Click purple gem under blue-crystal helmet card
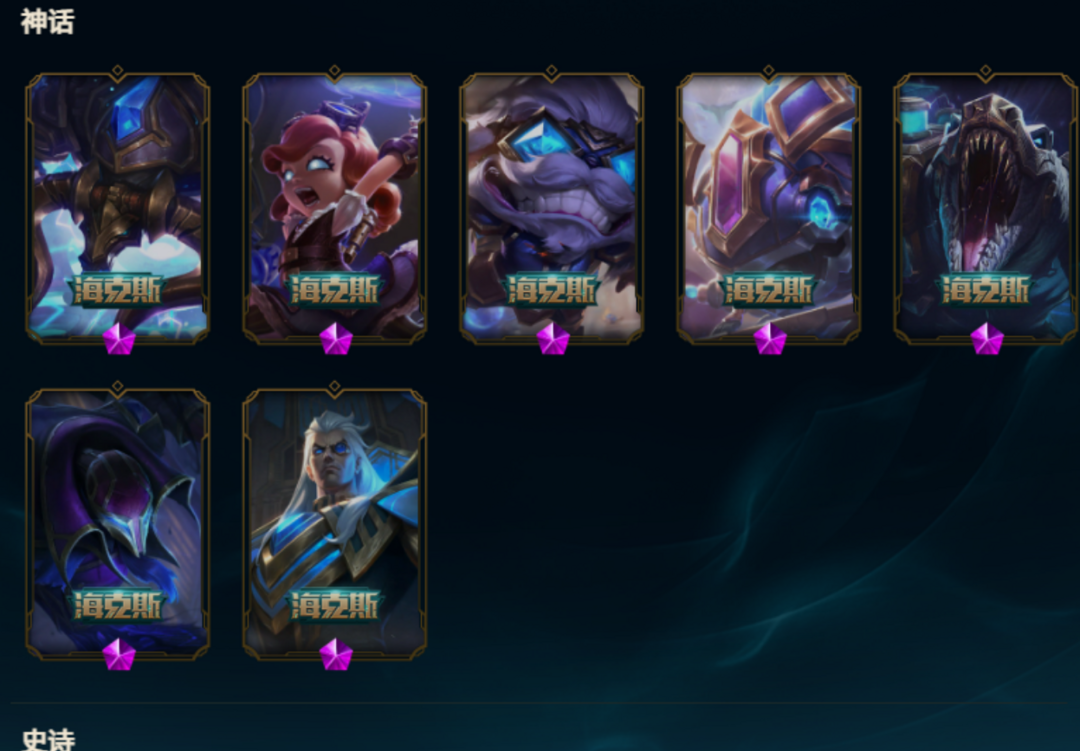This screenshot has height=751, width=1080. pos(119,339)
